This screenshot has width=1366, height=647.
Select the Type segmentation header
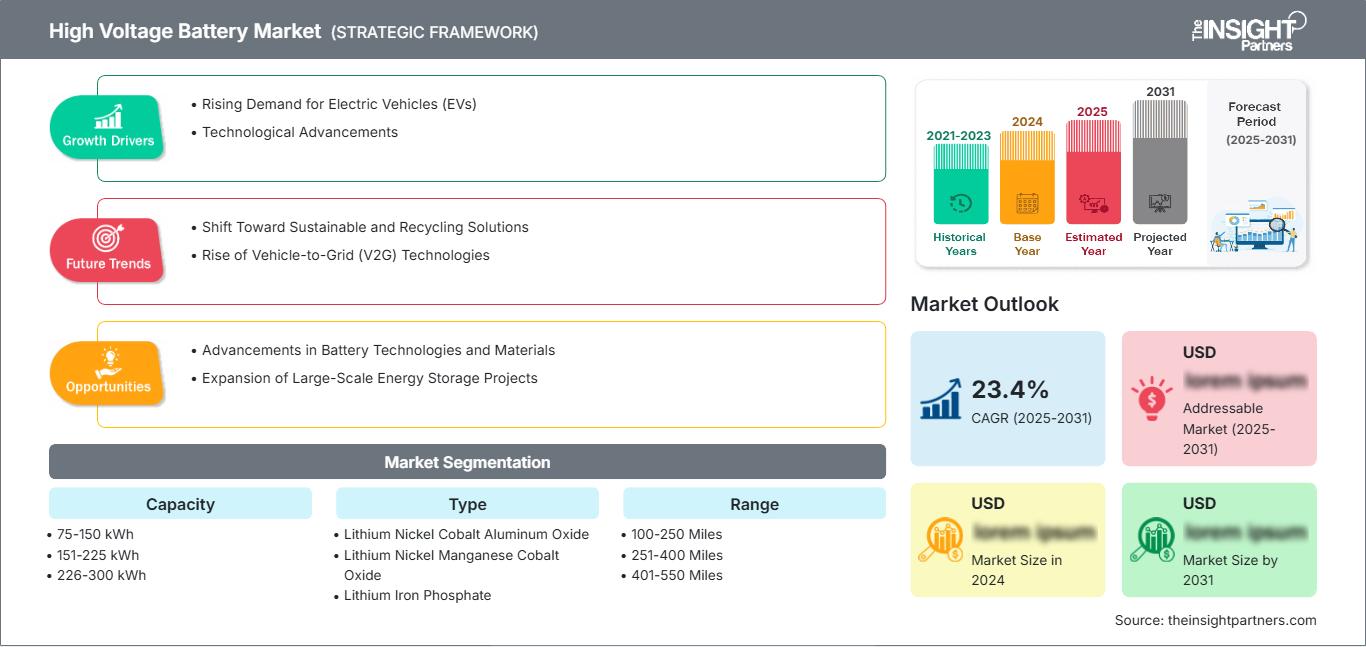click(467, 504)
